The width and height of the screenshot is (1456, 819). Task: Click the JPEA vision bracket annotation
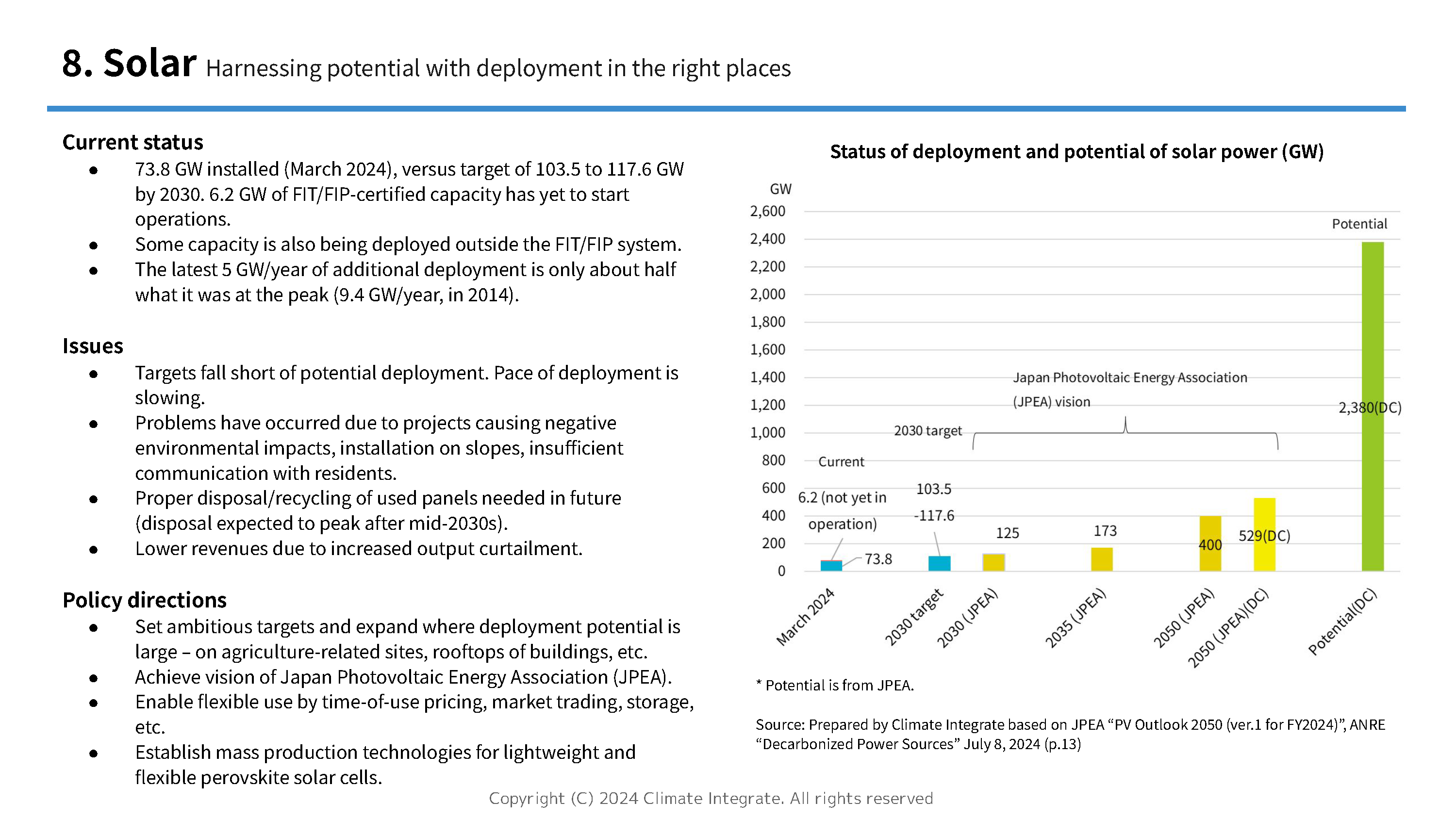[x=1125, y=434]
